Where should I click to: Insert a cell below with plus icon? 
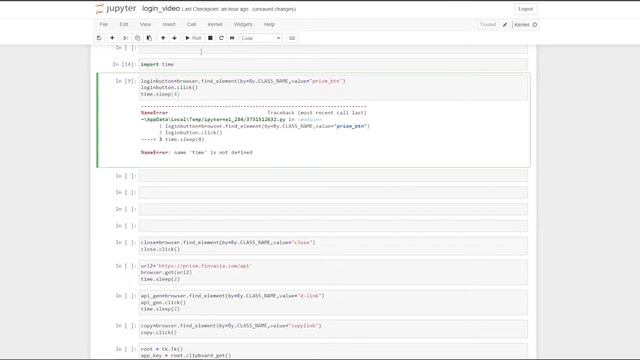(x=112, y=38)
